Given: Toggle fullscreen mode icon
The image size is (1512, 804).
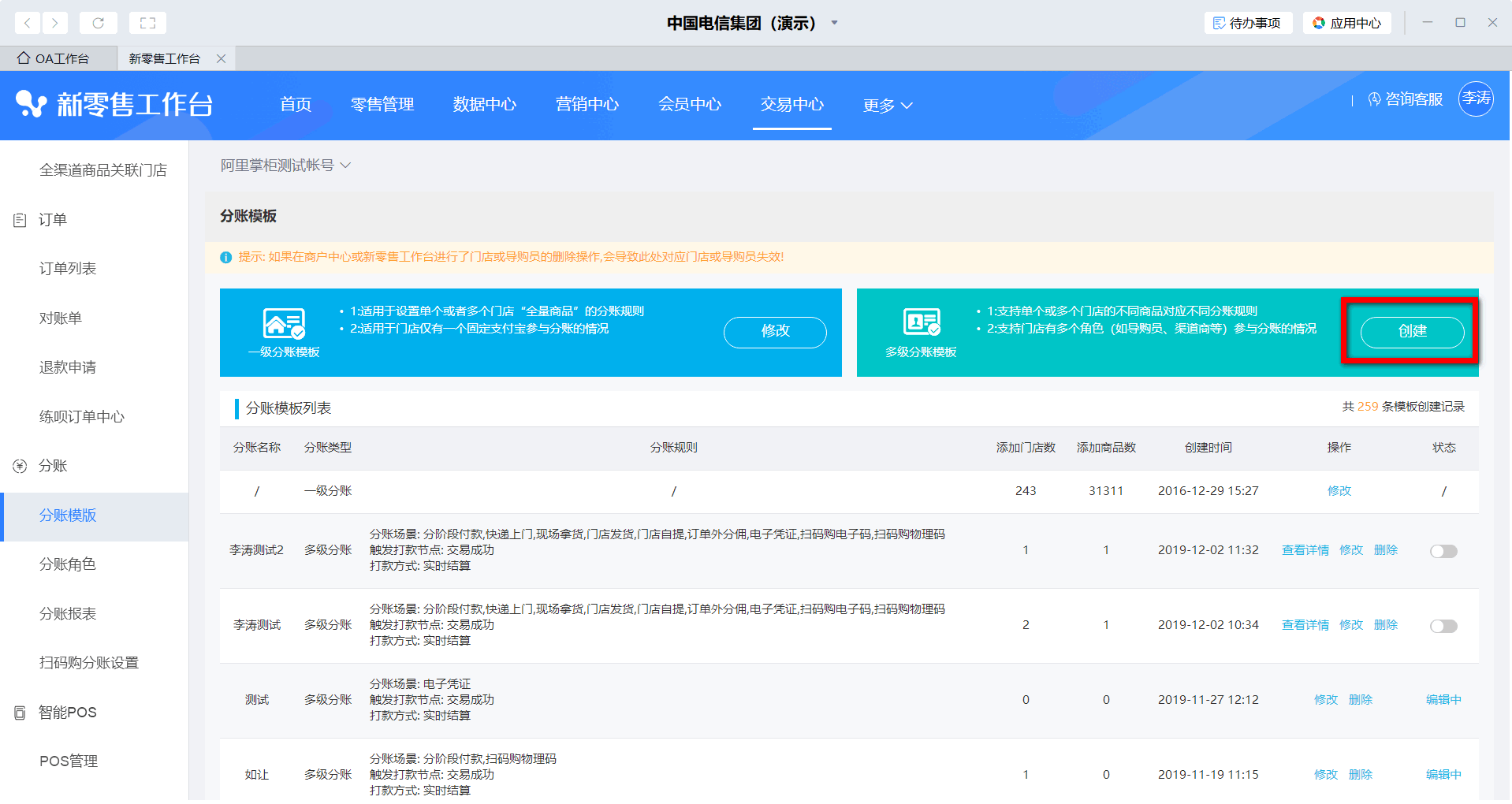Looking at the screenshot, I should (x=147, y=23).
